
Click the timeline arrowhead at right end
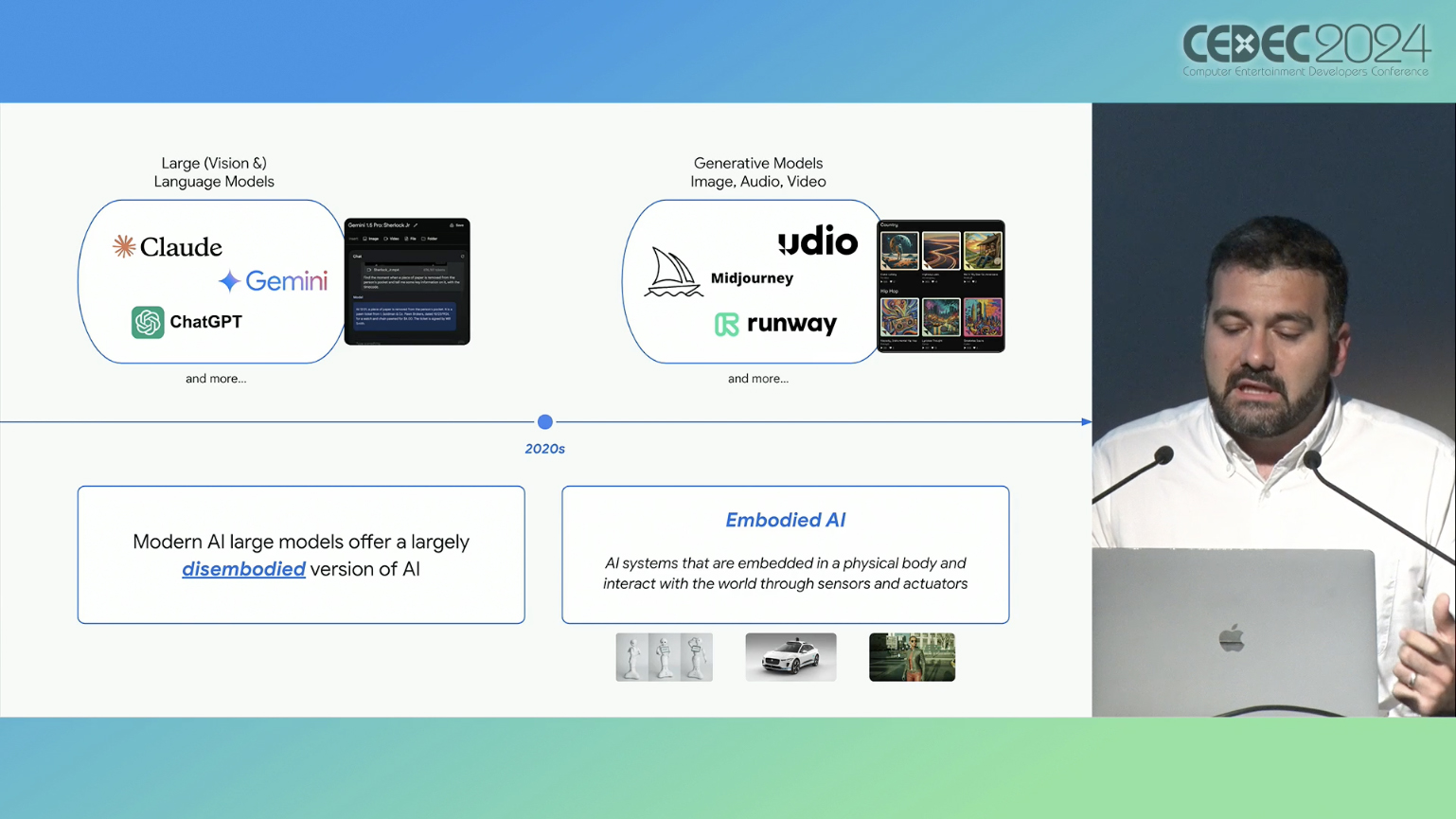tap(1086, 422)
